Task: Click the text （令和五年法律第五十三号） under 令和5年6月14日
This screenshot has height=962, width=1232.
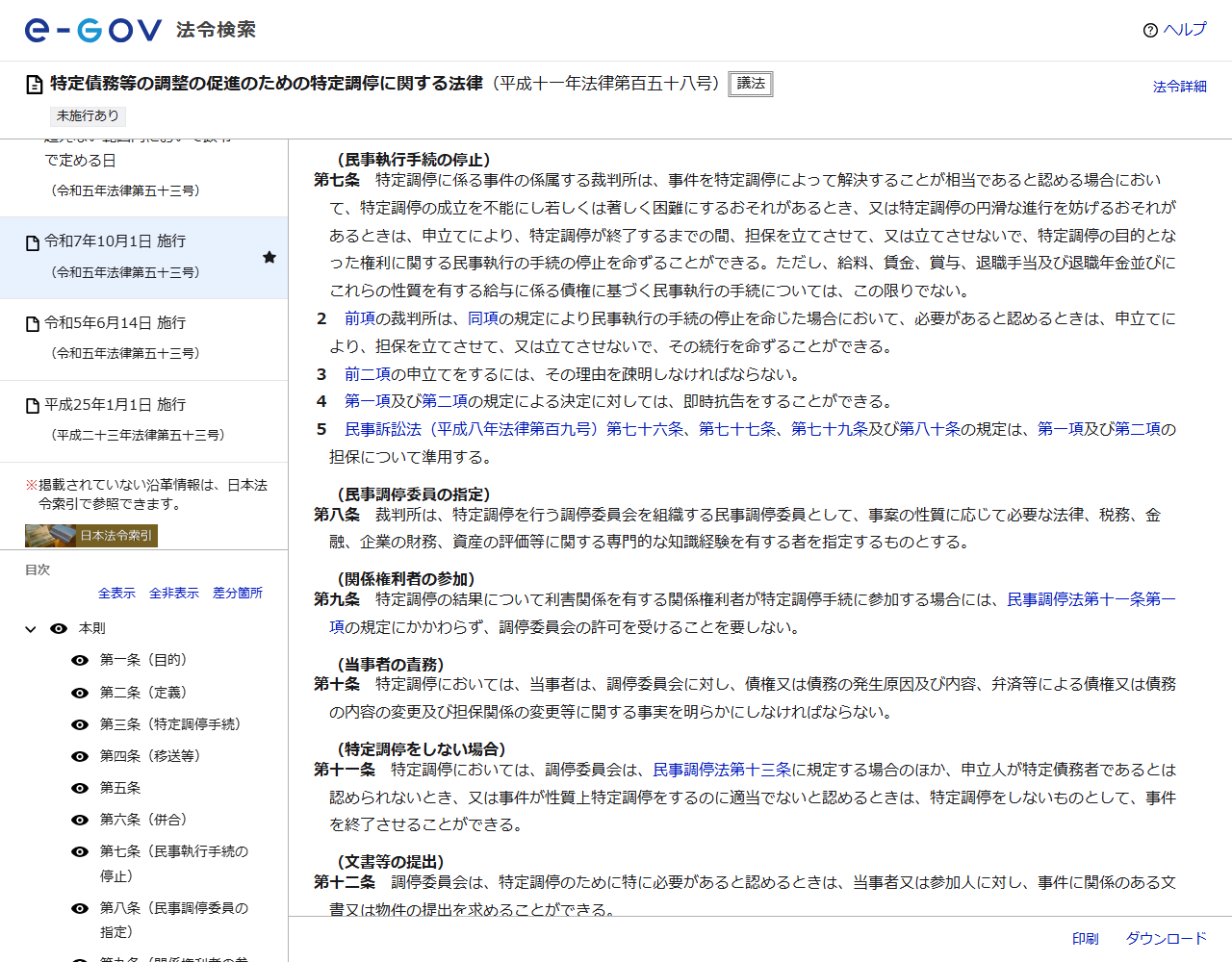Action: click(125, 354)
